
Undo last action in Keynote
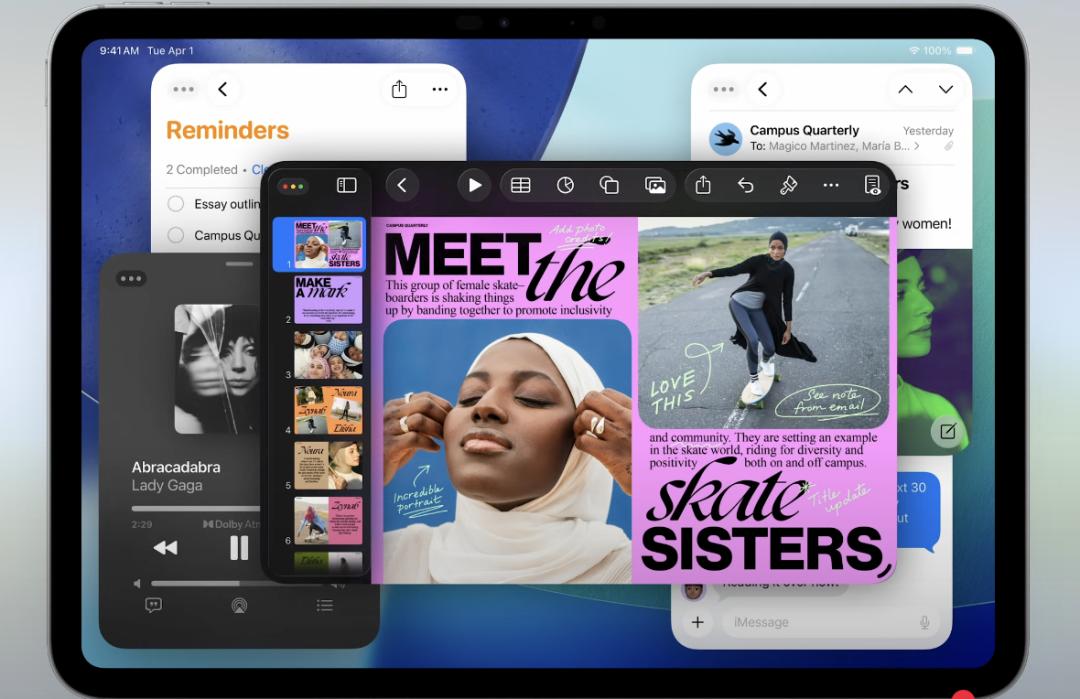pyautogui.click(x=745, y=185)
